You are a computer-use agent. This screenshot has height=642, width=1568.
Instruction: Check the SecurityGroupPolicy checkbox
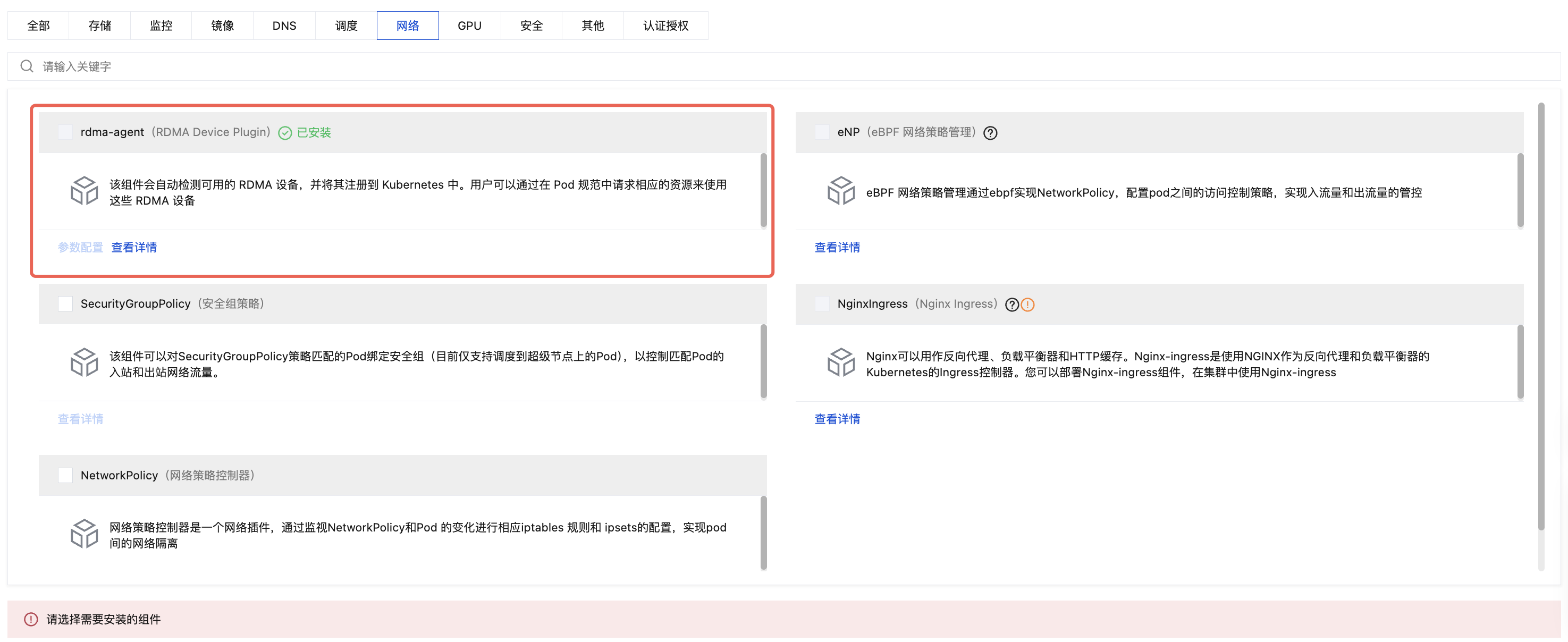65,303
